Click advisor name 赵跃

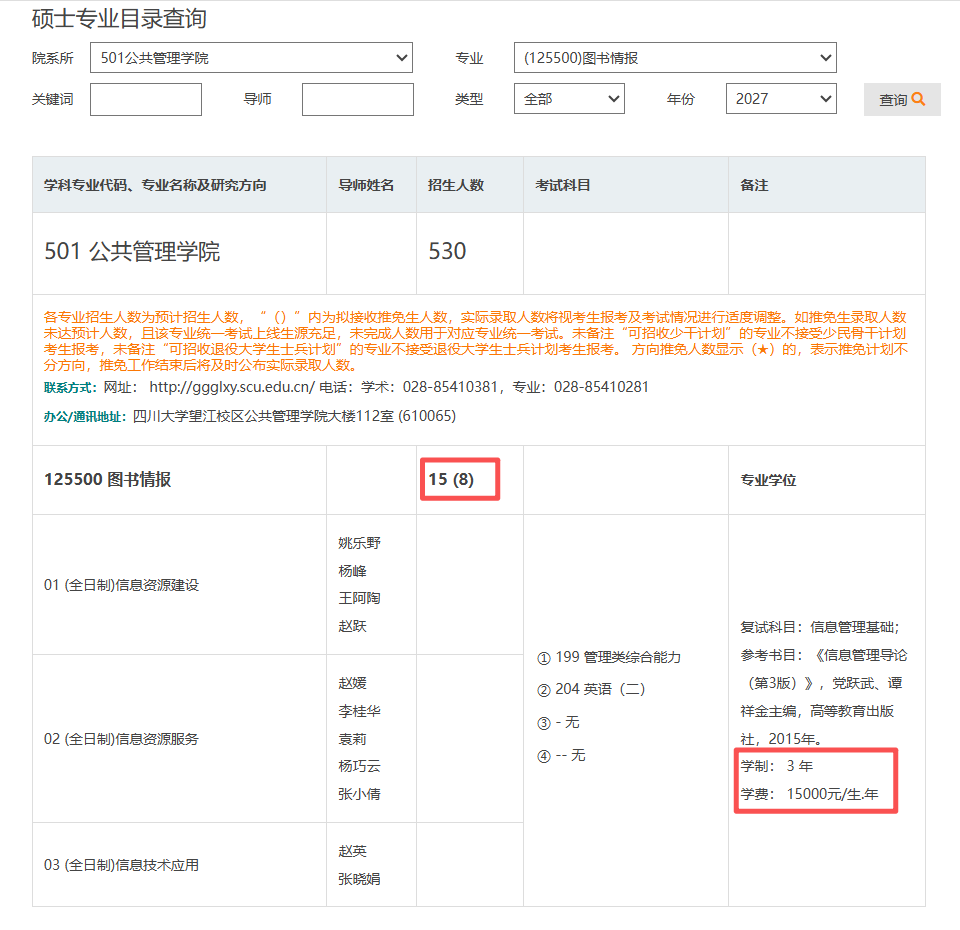click(x=352, y=626)
